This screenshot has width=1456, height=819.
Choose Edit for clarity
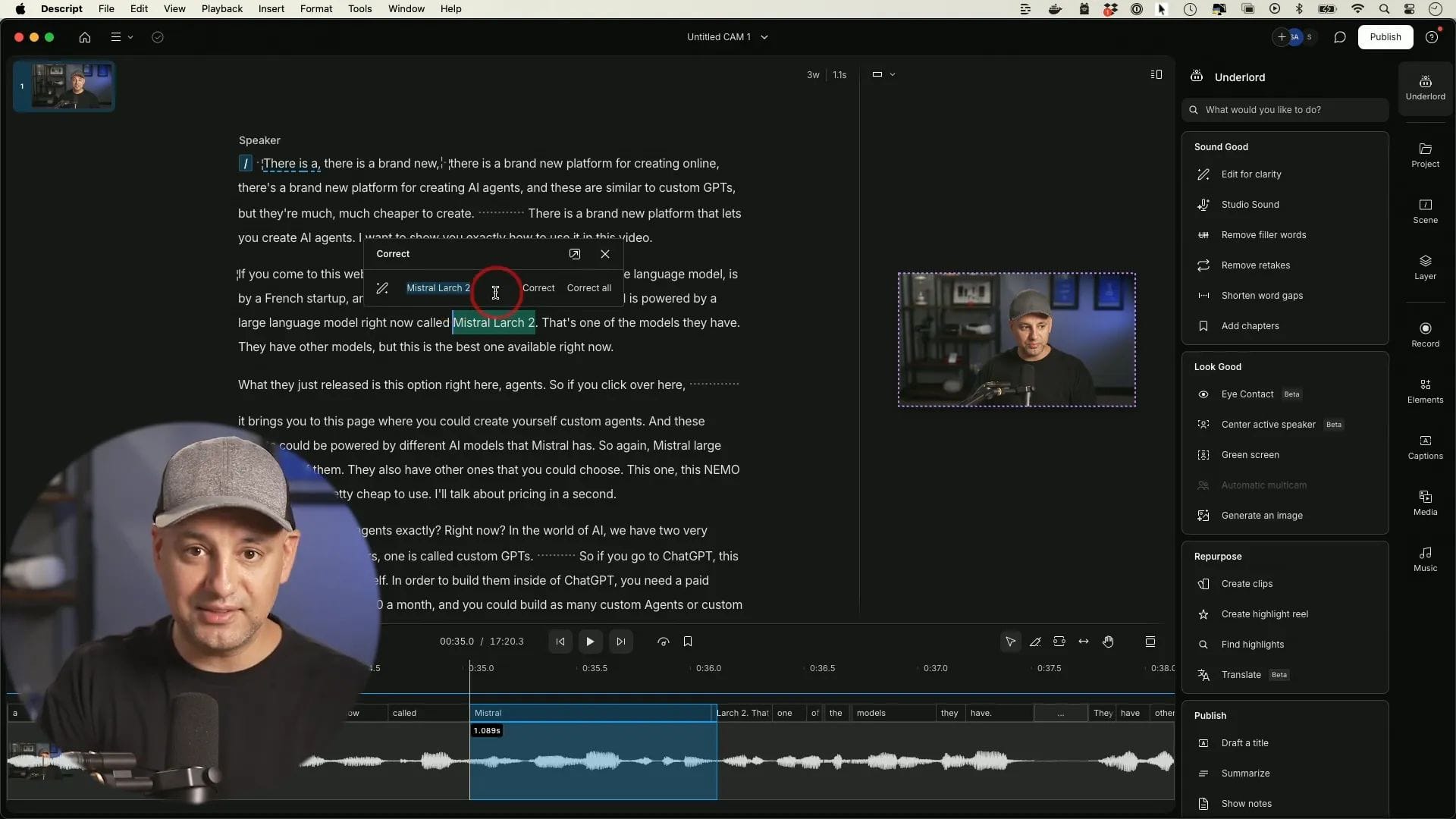(x=1251, y=174)
